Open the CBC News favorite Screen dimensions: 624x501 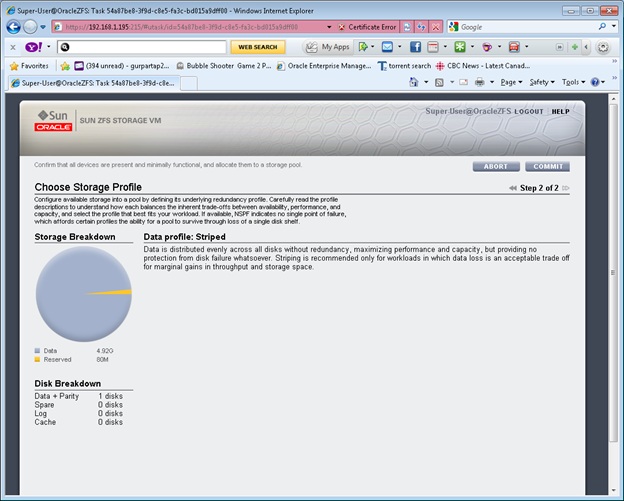click(483, 66)
